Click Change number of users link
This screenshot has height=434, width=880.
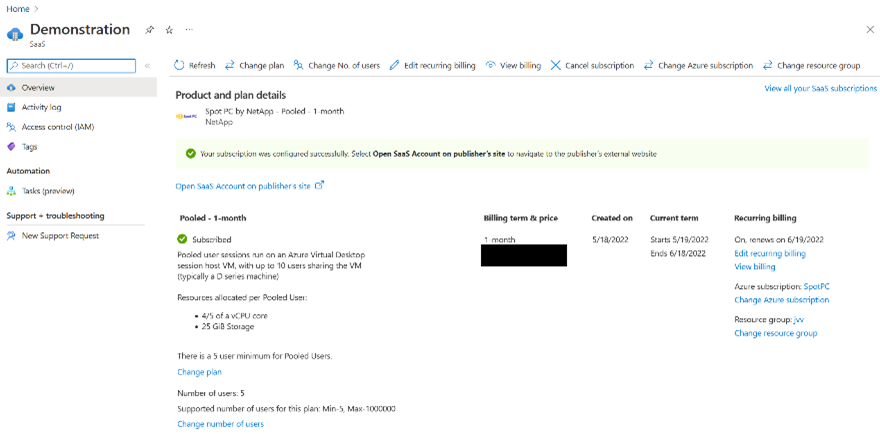tap(221, 424)
